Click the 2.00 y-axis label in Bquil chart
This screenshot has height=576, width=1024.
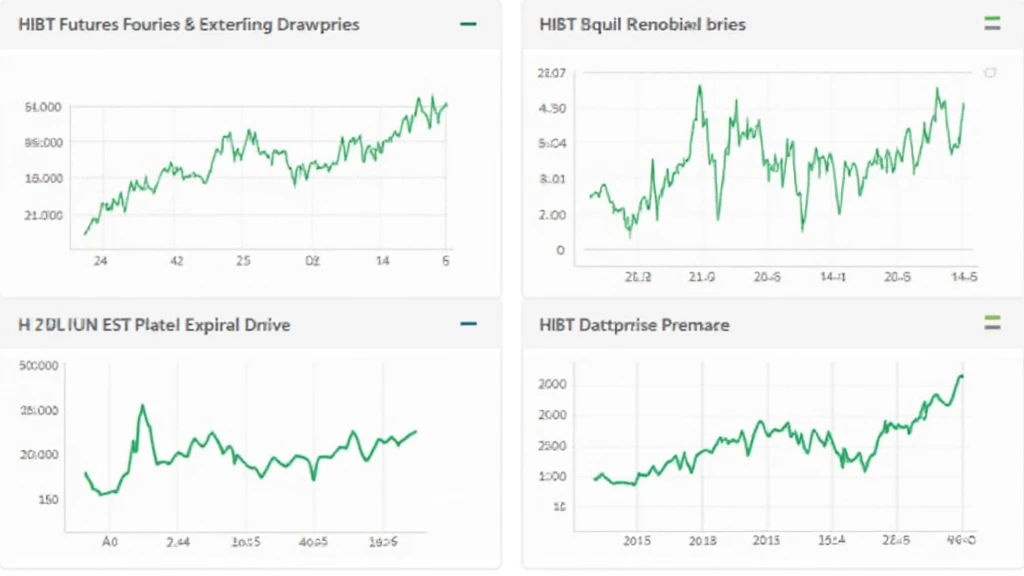(x=552, y=215)
